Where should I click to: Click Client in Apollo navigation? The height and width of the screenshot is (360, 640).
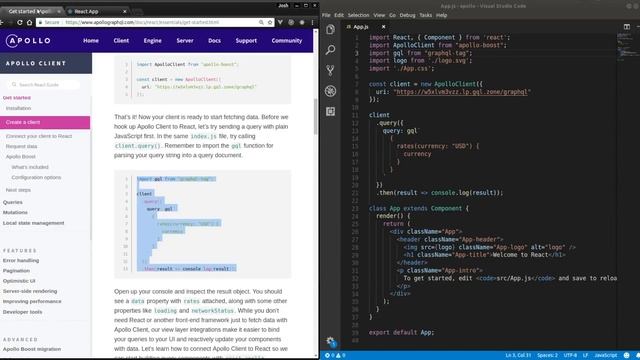pyautogui.click(x=121, y=40)
